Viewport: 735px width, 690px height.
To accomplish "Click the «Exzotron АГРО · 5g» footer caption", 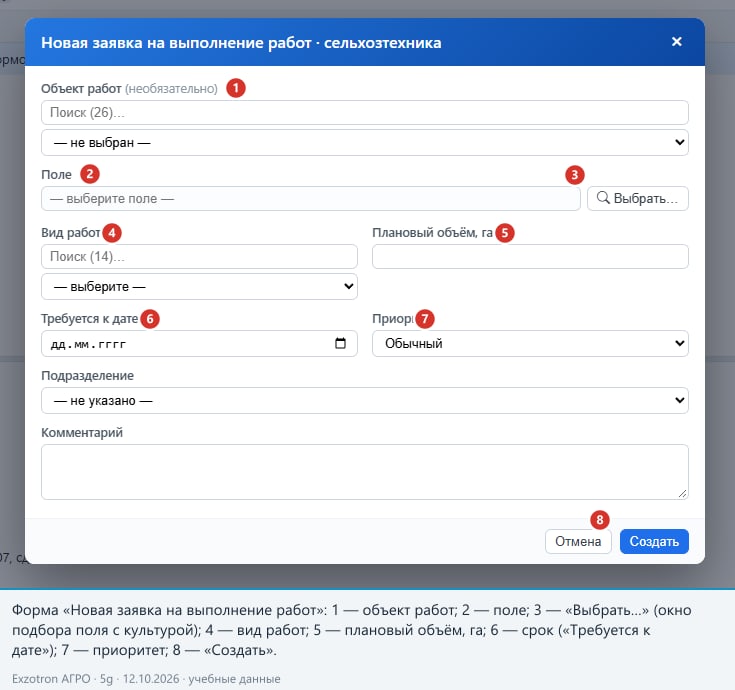I will tap(62, 679).
